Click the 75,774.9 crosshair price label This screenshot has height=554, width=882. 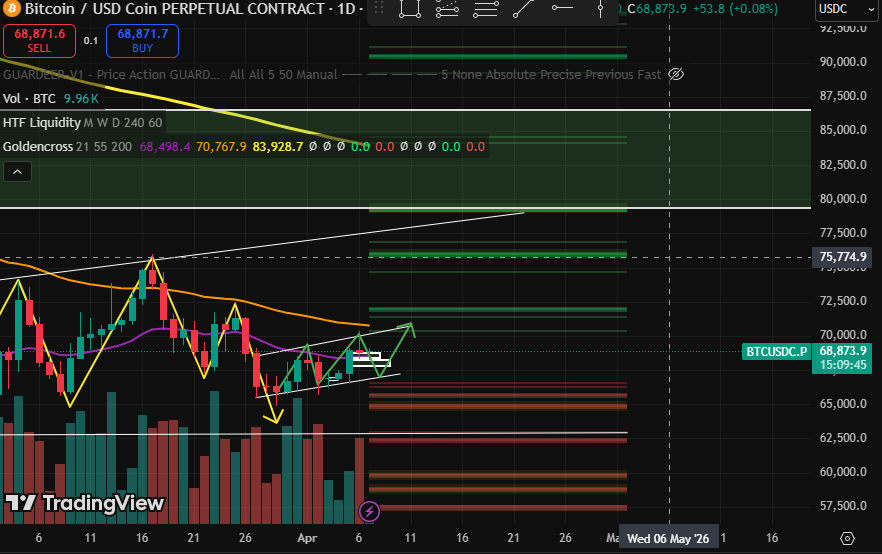pyautogui.click(x=843, y=257)
